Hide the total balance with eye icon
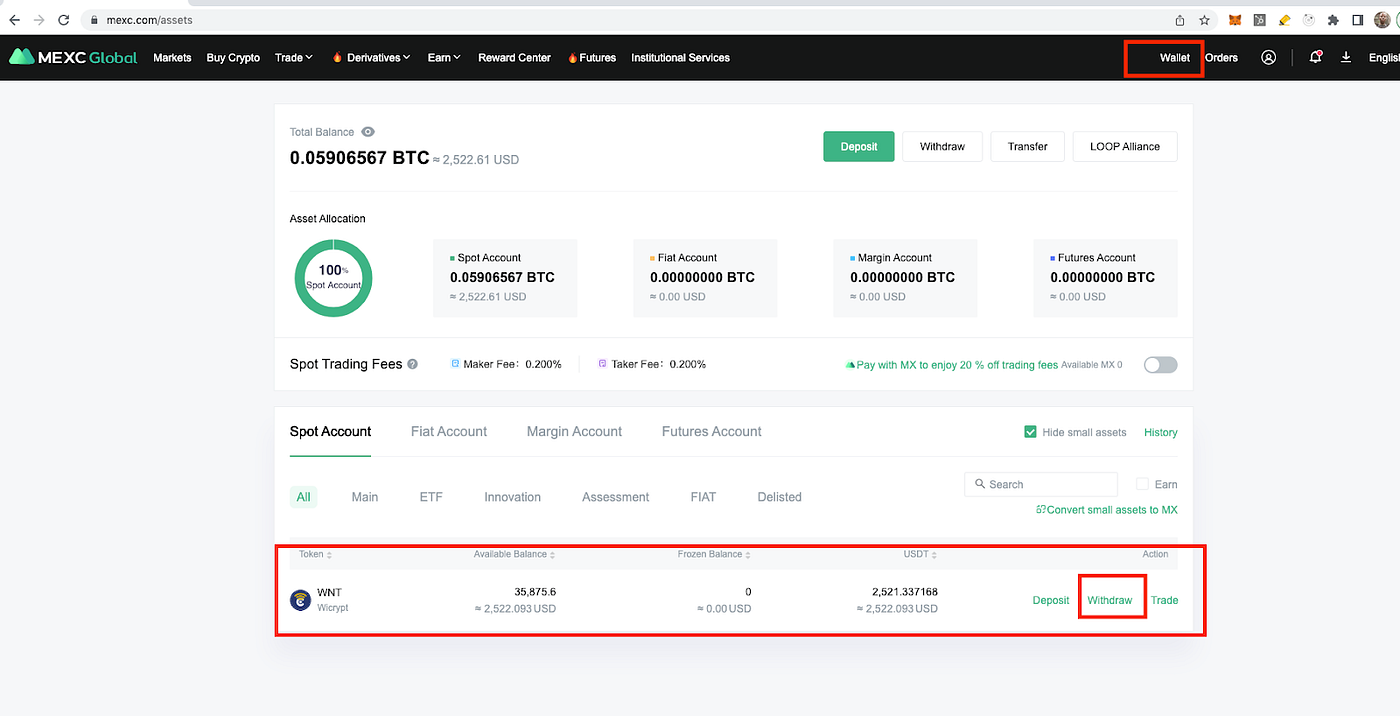 tap(368, 132)
